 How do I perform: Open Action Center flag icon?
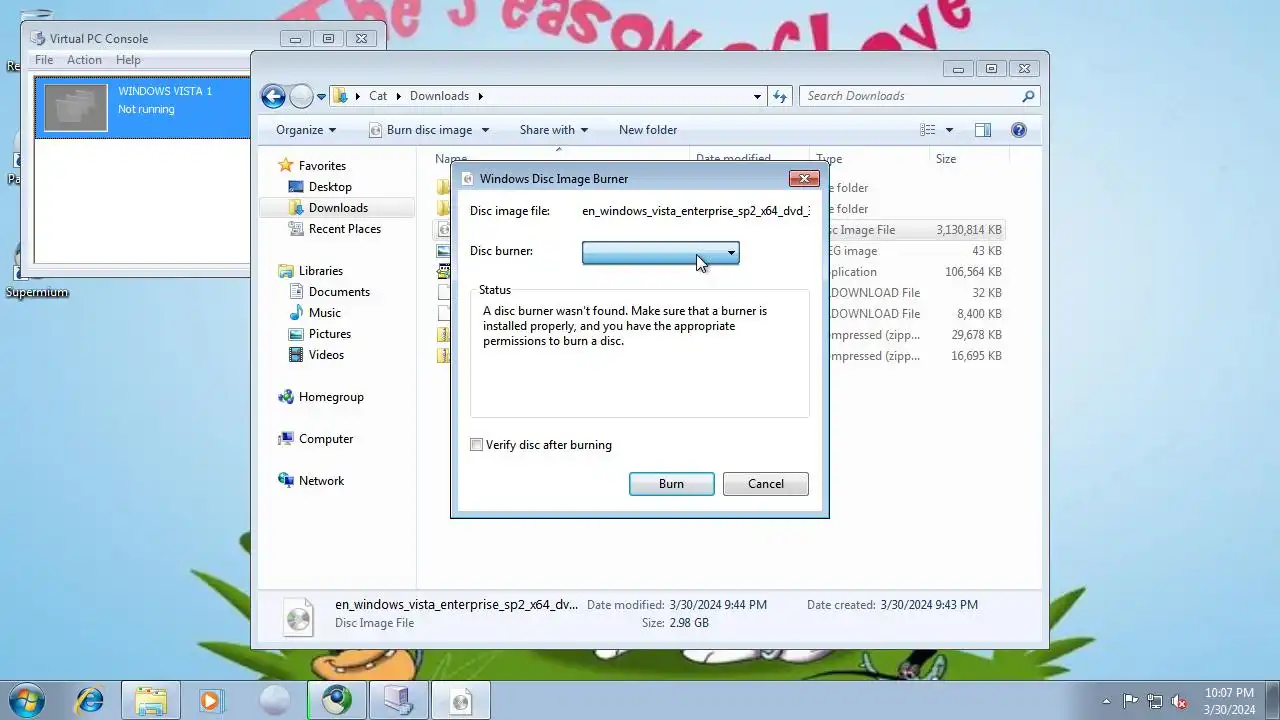(x=1130, y=701)
